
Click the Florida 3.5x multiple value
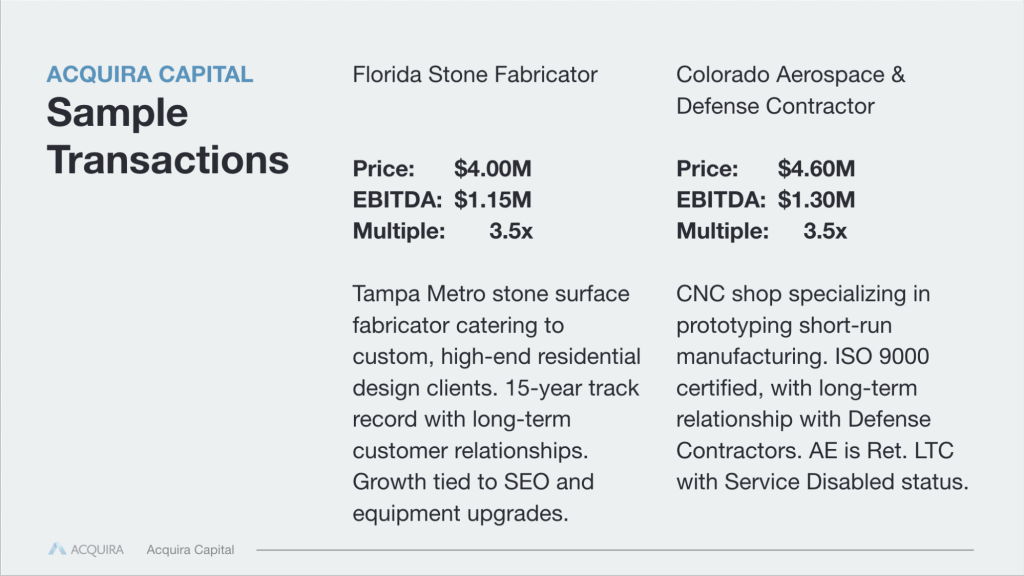511,231
